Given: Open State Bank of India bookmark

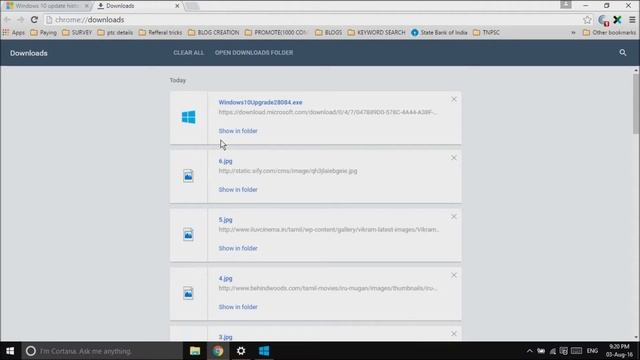Looking at the screenshot, I should [439, 32].
